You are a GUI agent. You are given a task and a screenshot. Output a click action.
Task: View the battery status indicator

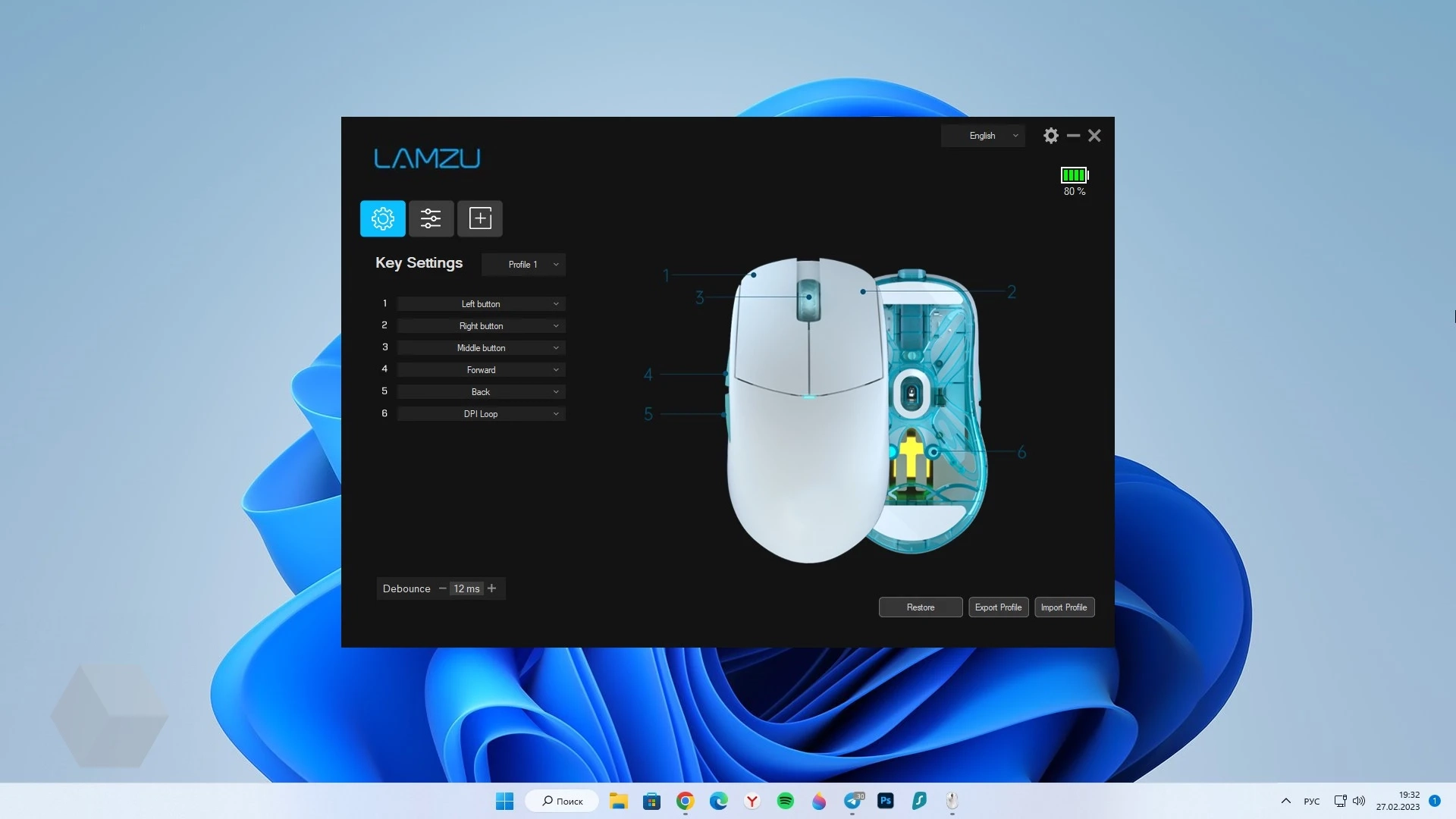coord(1074,181)
